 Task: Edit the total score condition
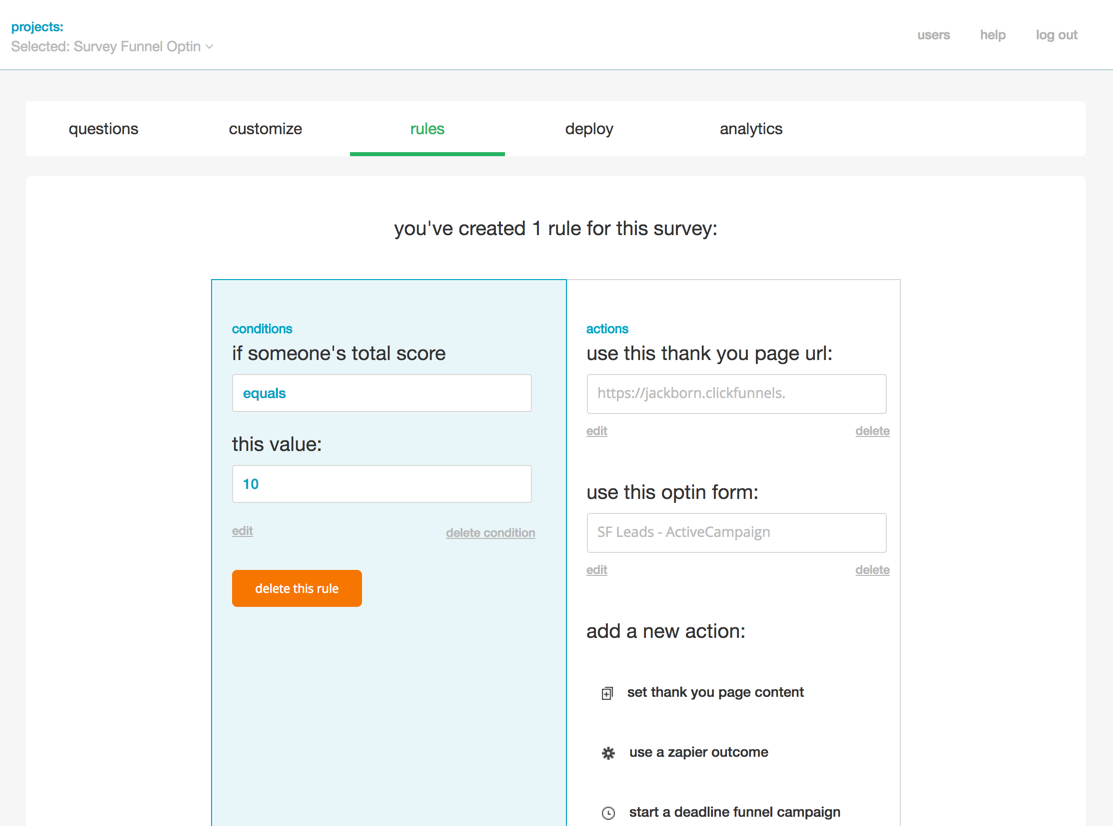click(x=242, y=531)
